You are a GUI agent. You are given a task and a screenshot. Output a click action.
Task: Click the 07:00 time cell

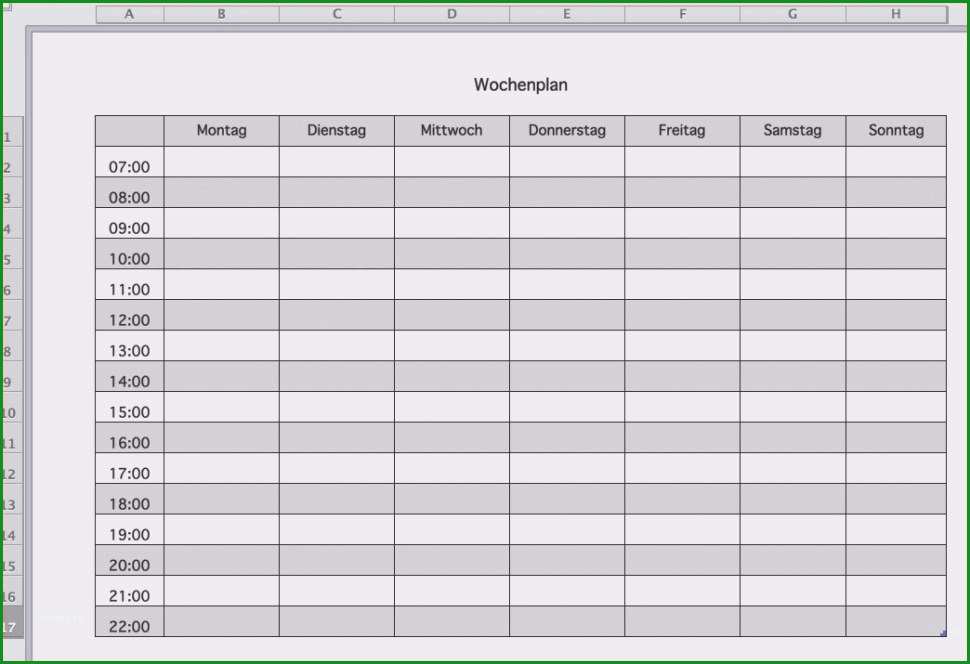pyautogui.click(x=129, y=162)
